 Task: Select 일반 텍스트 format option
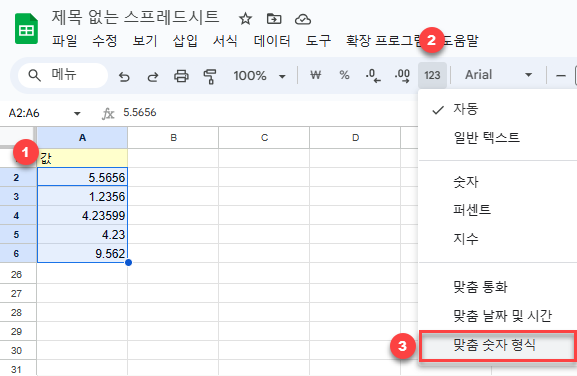click(498, 138)
